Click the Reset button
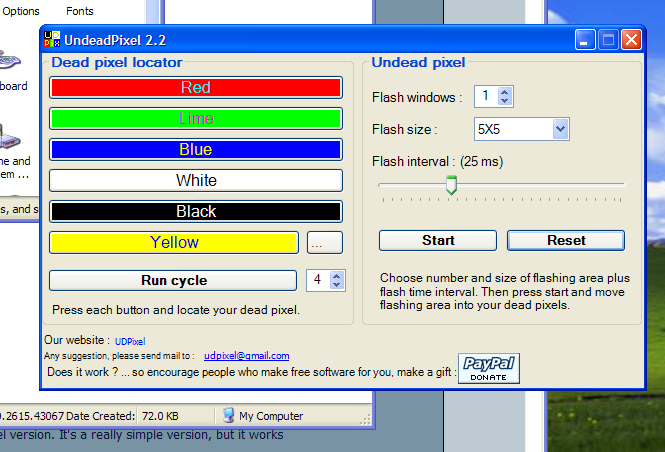 566,240
